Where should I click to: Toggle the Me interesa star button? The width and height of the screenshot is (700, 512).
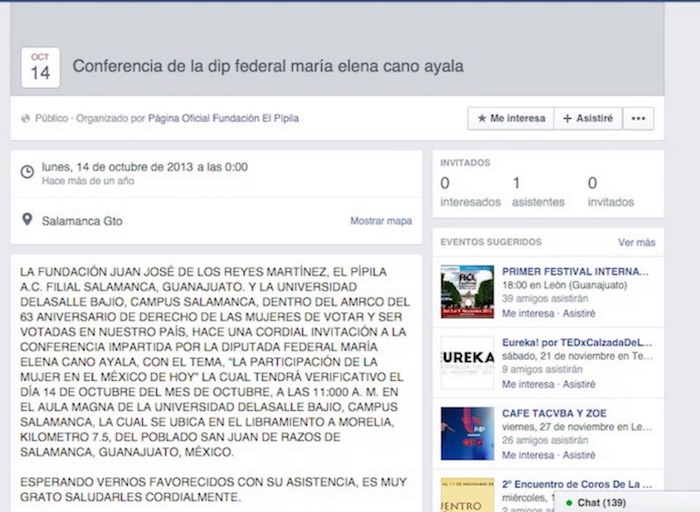point(510,118)
